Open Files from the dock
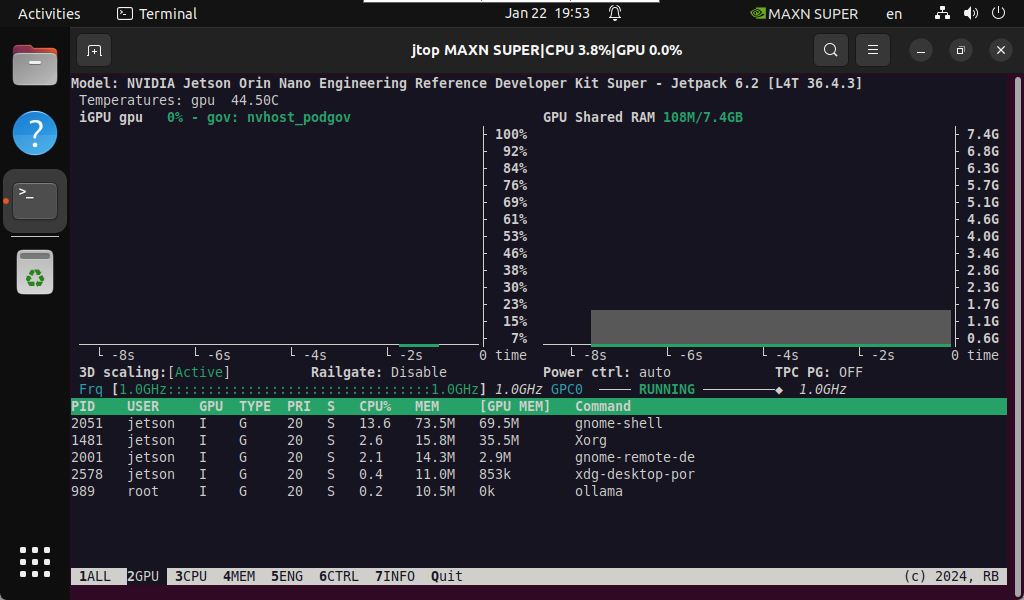The image size is (1024, 600). tap(35, 66)
